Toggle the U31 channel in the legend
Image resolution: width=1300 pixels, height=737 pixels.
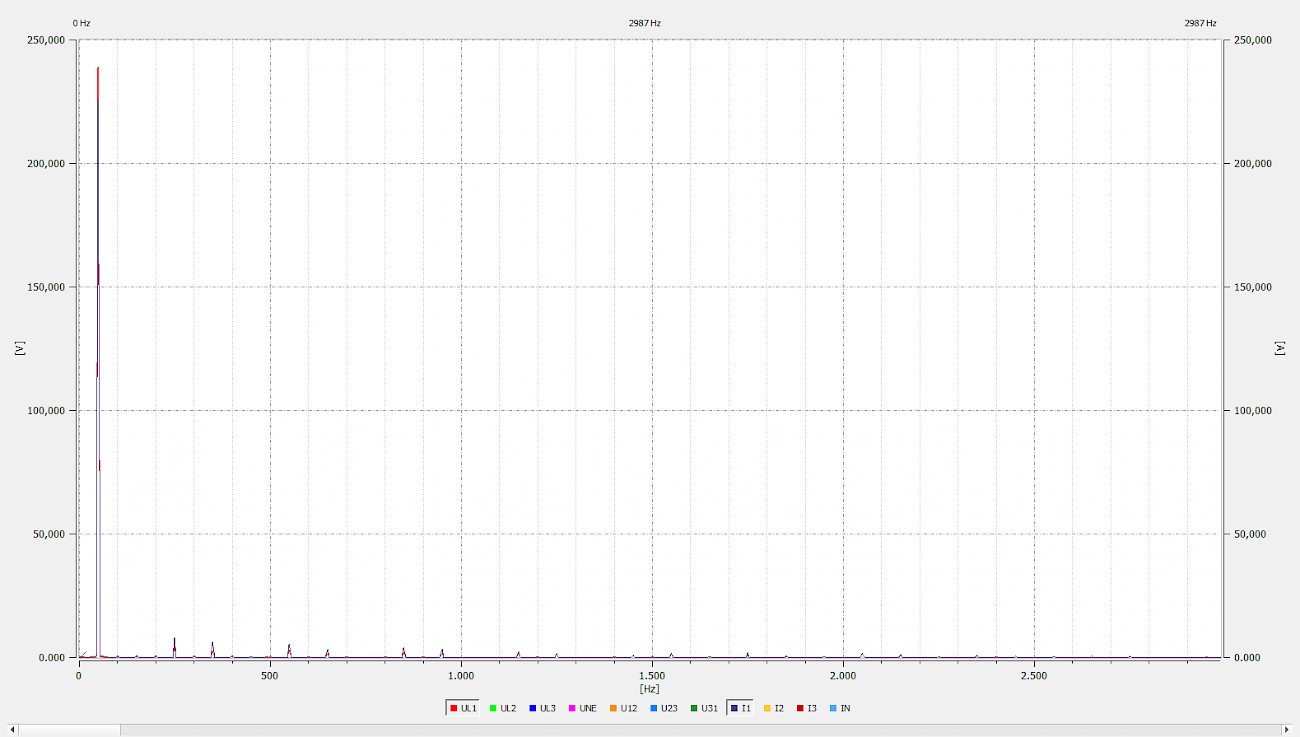[x=703, y=708]
